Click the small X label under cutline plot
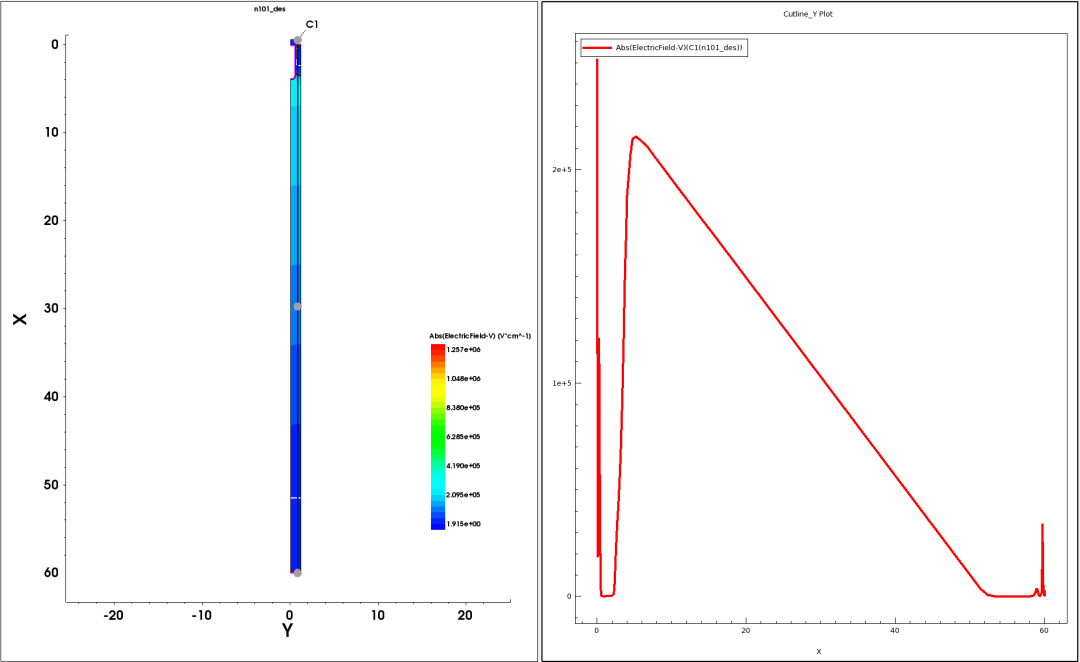 [x=819, y=651]
